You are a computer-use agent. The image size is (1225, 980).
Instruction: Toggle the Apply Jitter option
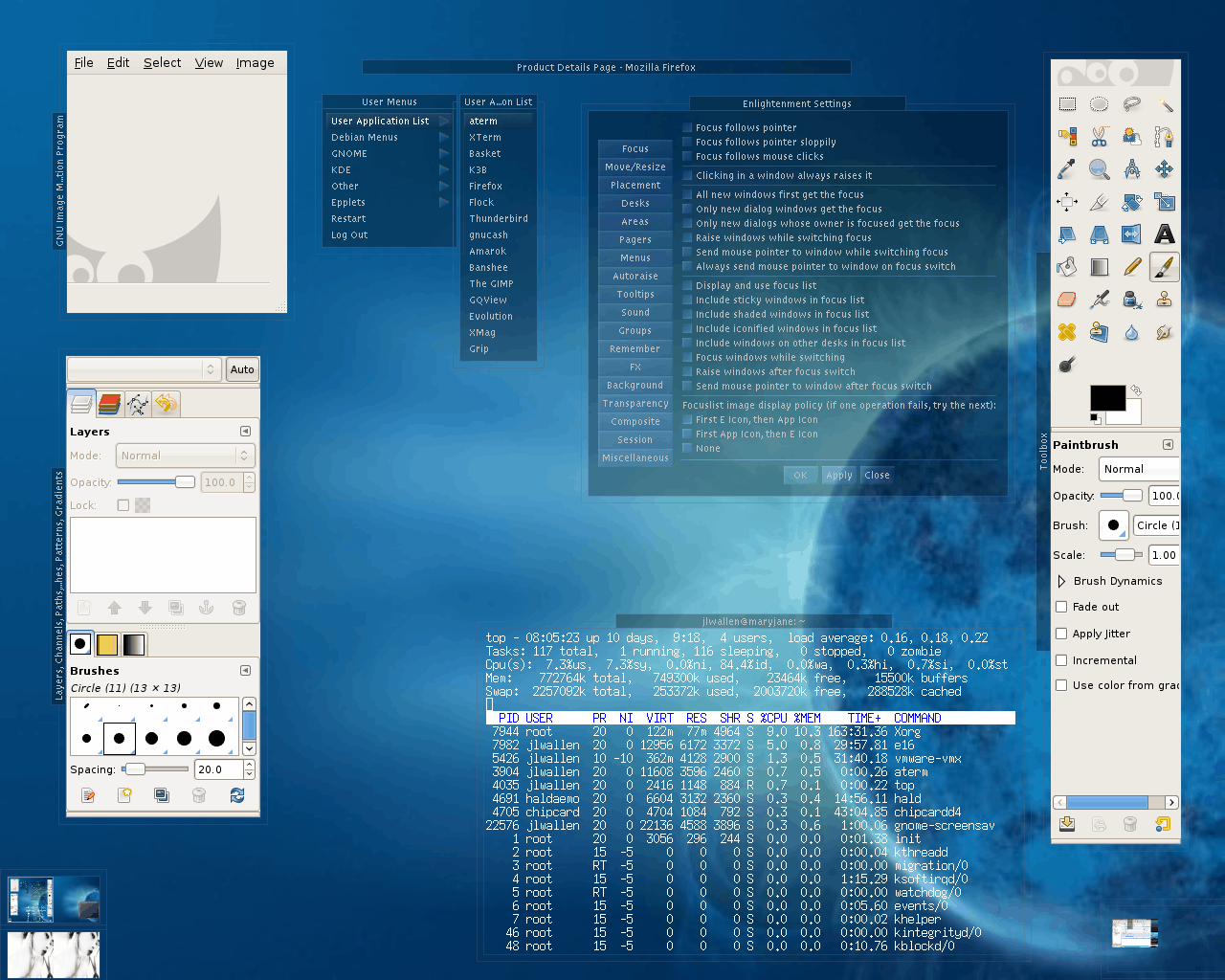pyautogui.click(x=1061, y=634)
